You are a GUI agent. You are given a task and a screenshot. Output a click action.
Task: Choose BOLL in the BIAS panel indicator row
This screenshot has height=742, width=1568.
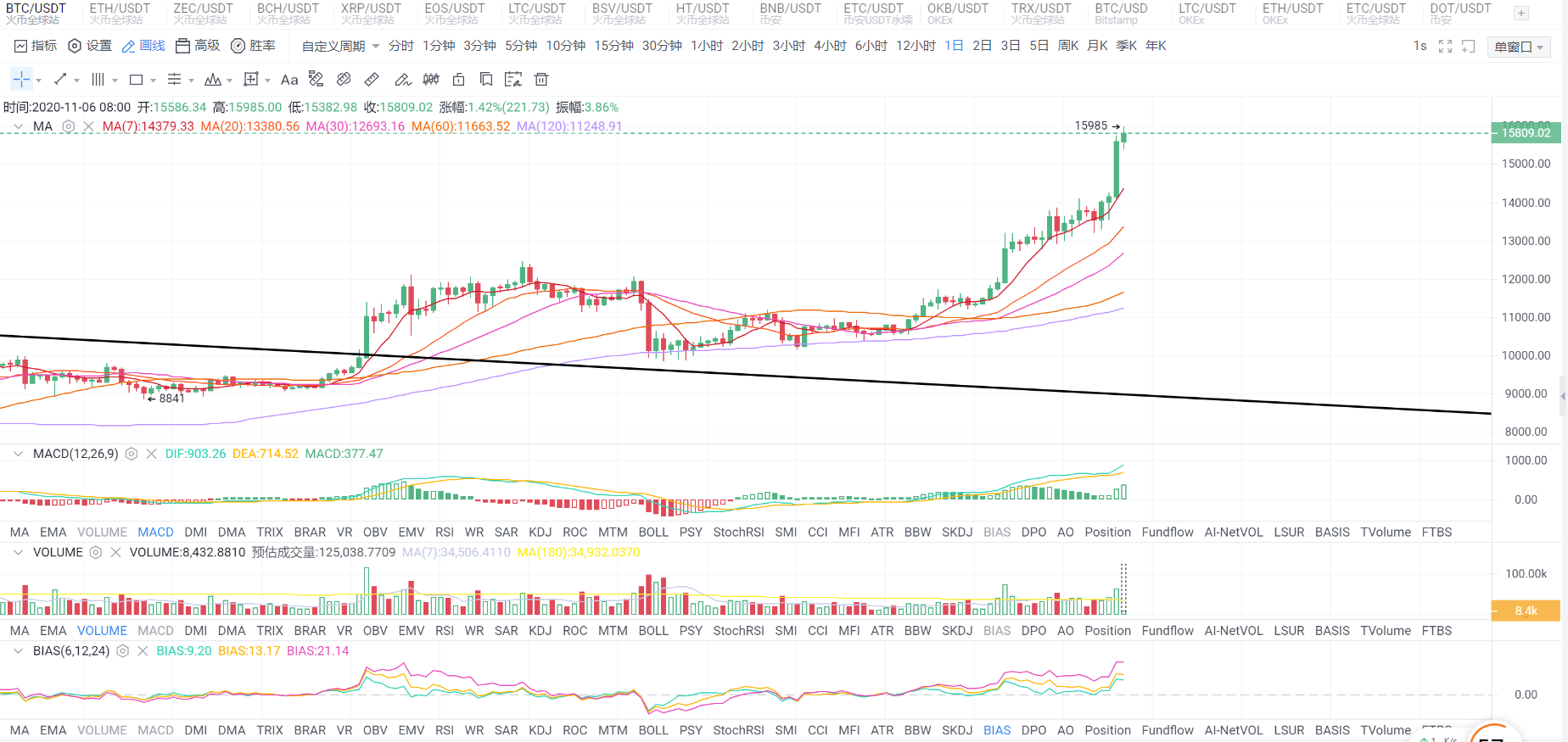653,730
